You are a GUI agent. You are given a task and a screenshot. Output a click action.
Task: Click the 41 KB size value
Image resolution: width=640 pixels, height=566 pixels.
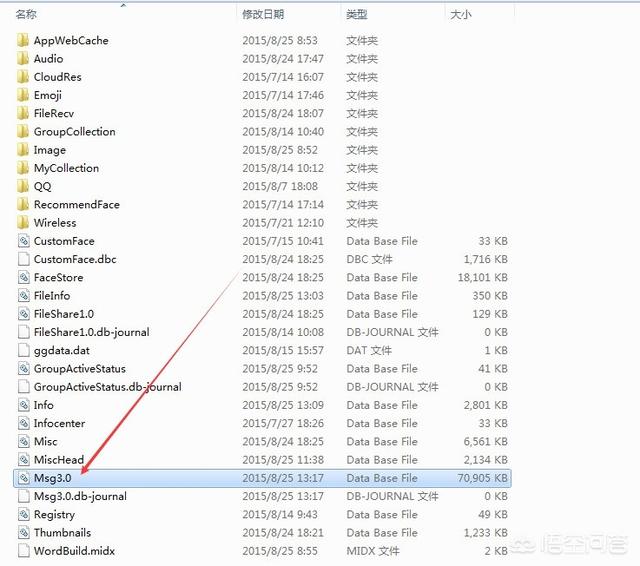point(493,368)
